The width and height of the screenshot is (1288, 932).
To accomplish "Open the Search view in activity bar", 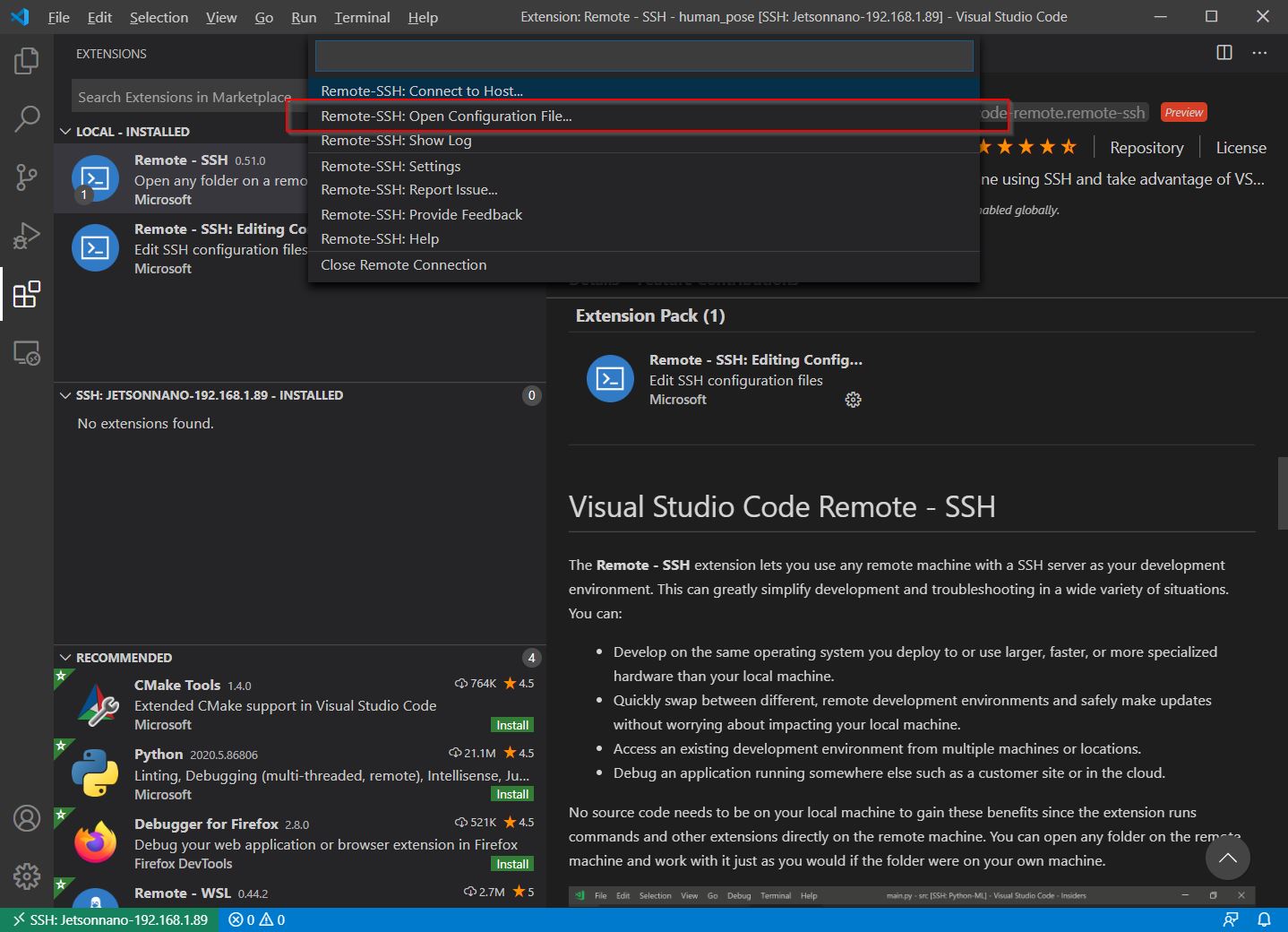I will click(27, 118).
